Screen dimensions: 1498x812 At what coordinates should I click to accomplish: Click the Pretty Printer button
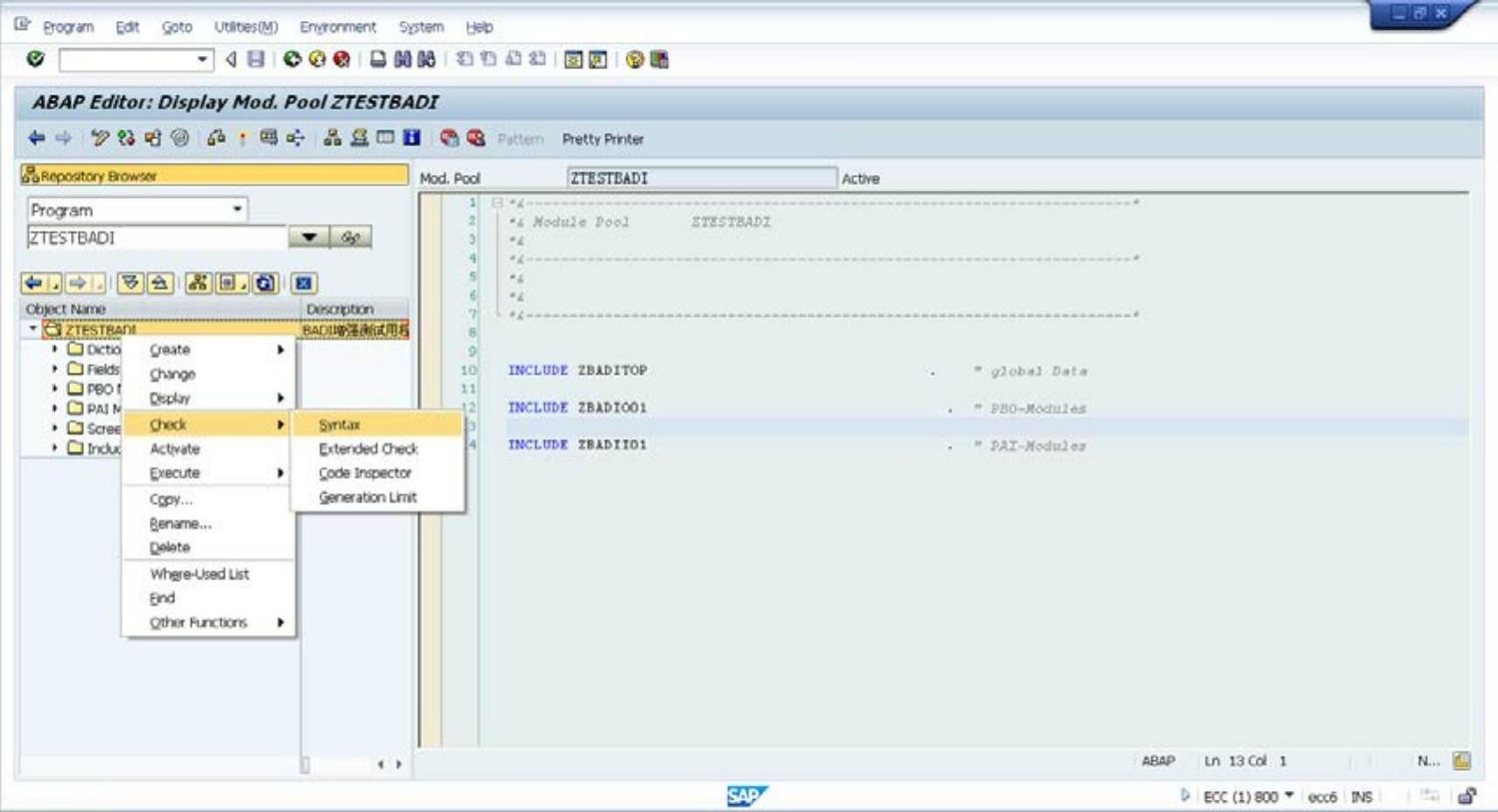[x=603, y=138]
